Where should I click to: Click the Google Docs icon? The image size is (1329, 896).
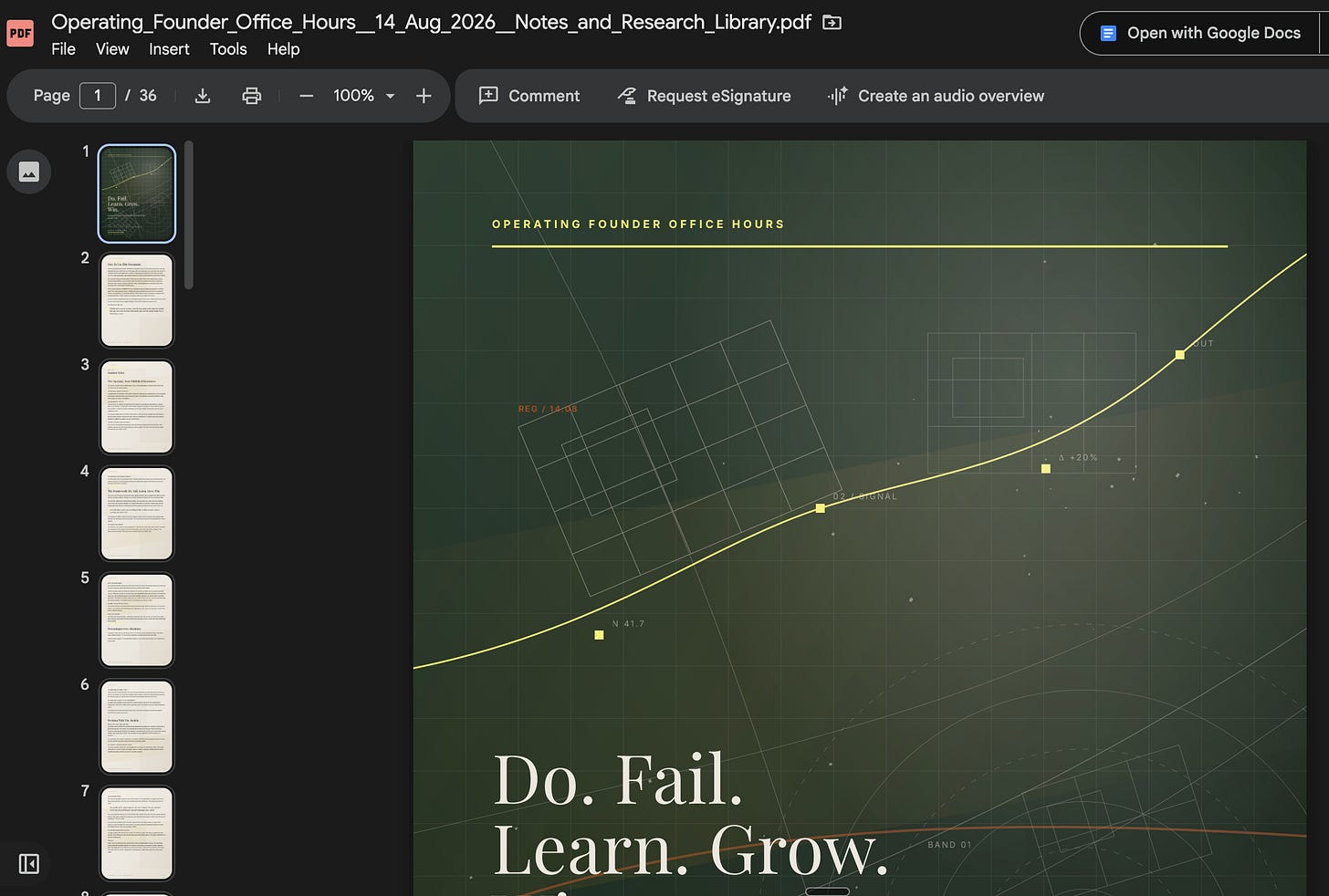click(x=1108, y=33)
